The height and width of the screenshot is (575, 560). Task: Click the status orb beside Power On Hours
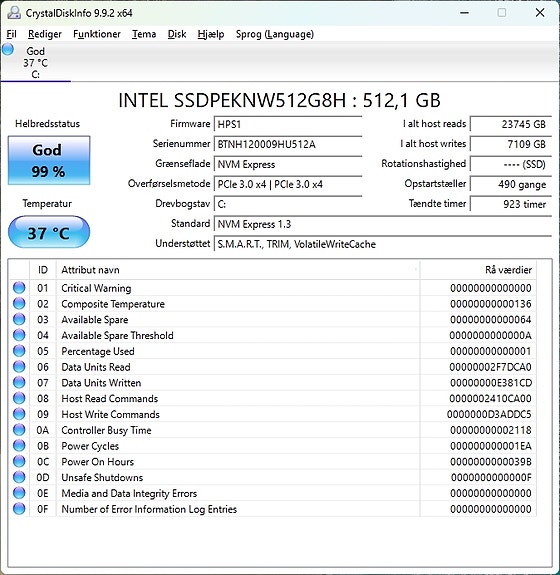[19, 461]
